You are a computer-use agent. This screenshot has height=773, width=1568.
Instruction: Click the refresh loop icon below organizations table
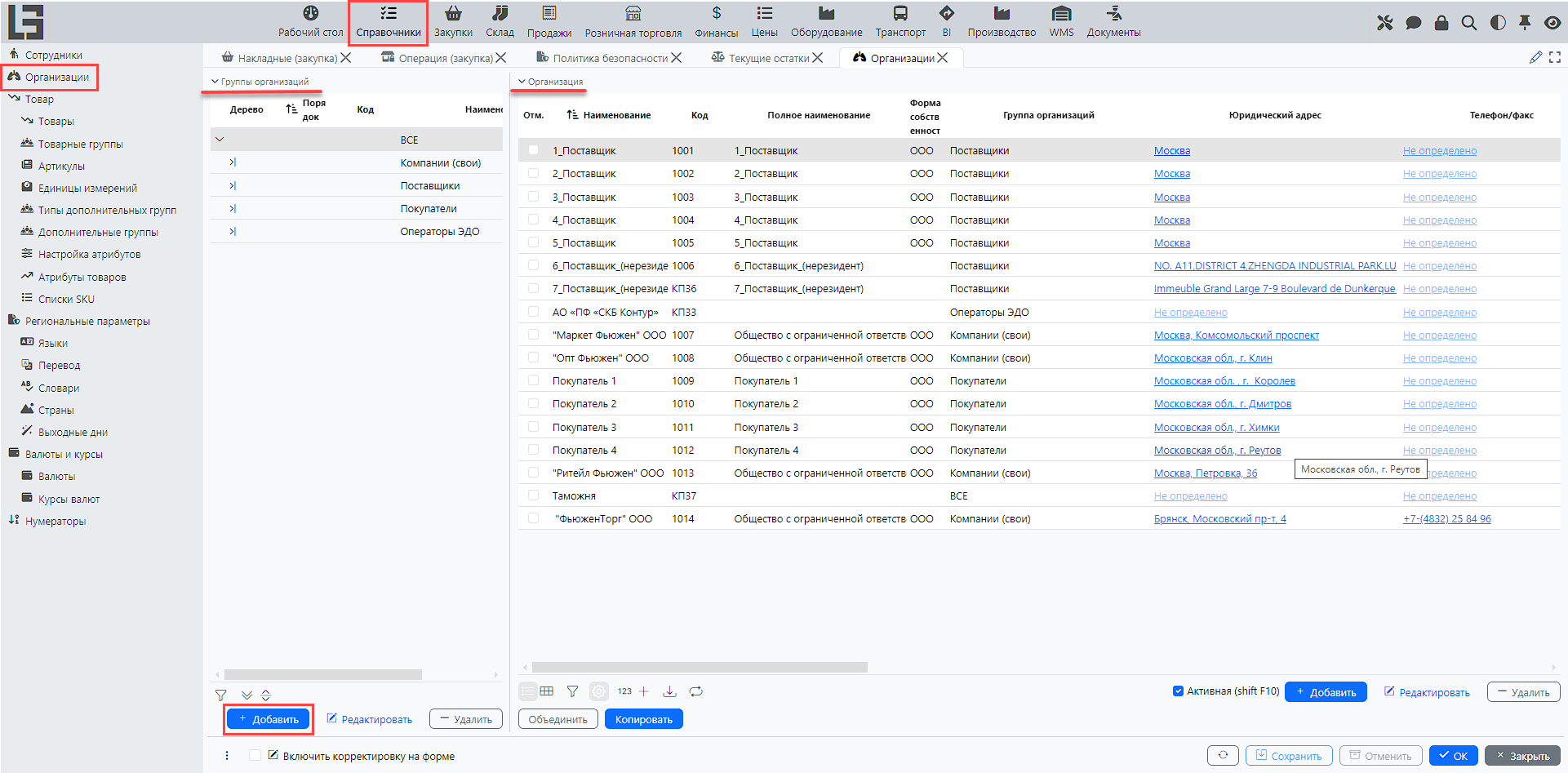[x=695, y=691]
